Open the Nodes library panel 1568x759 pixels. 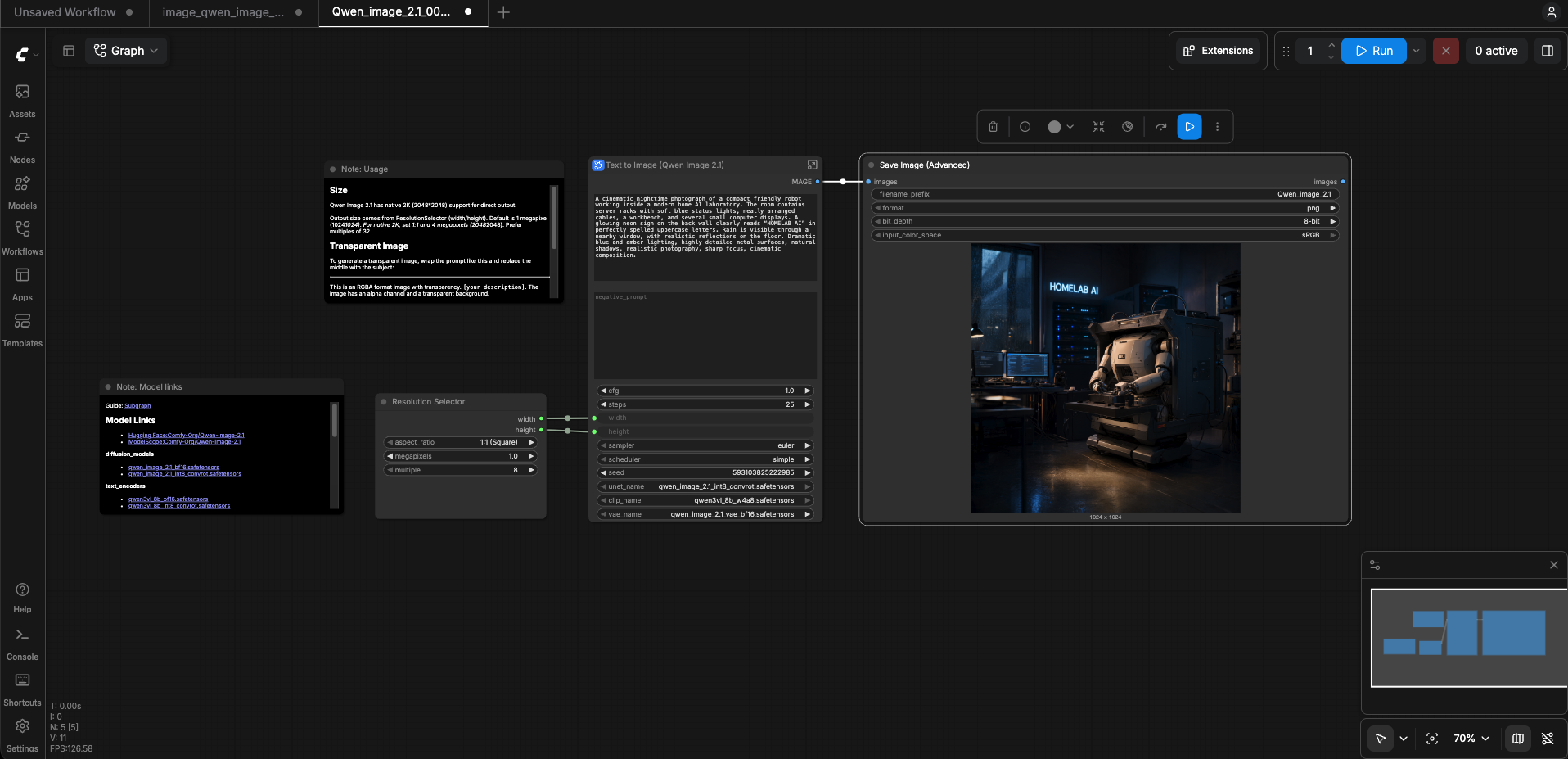point(22,147)
